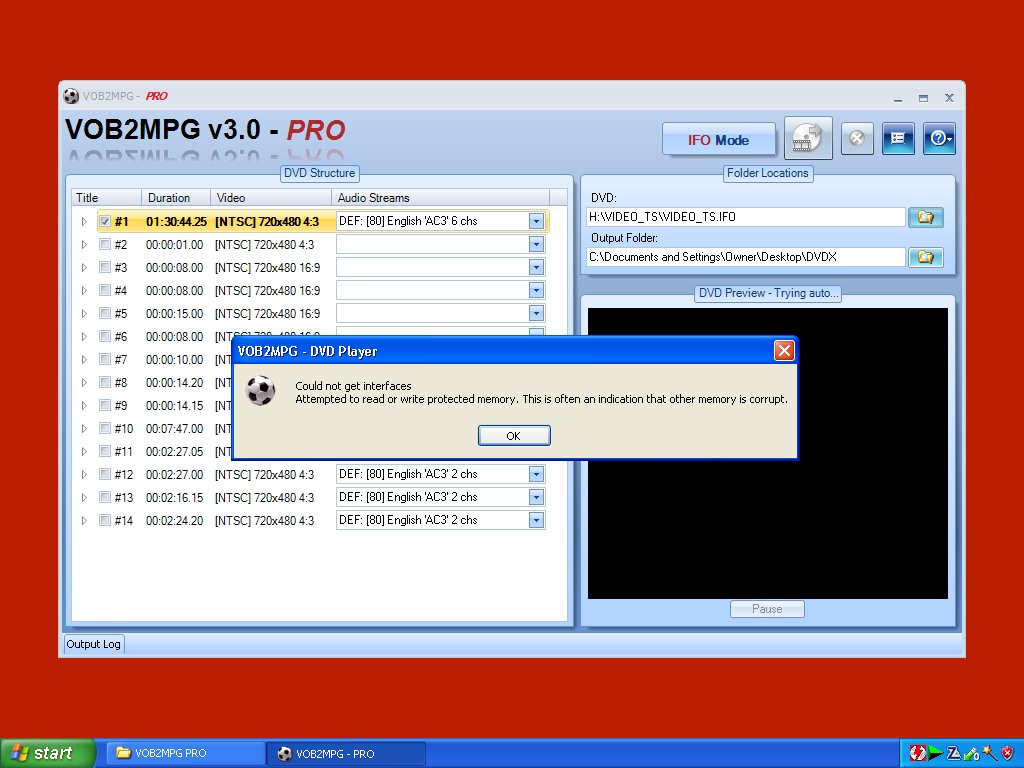Image resolution: width=1024 pixels, height=768 pixels.
Task: Click title #1 duration 01:30:44.25
Action: (x=176, y=222)
